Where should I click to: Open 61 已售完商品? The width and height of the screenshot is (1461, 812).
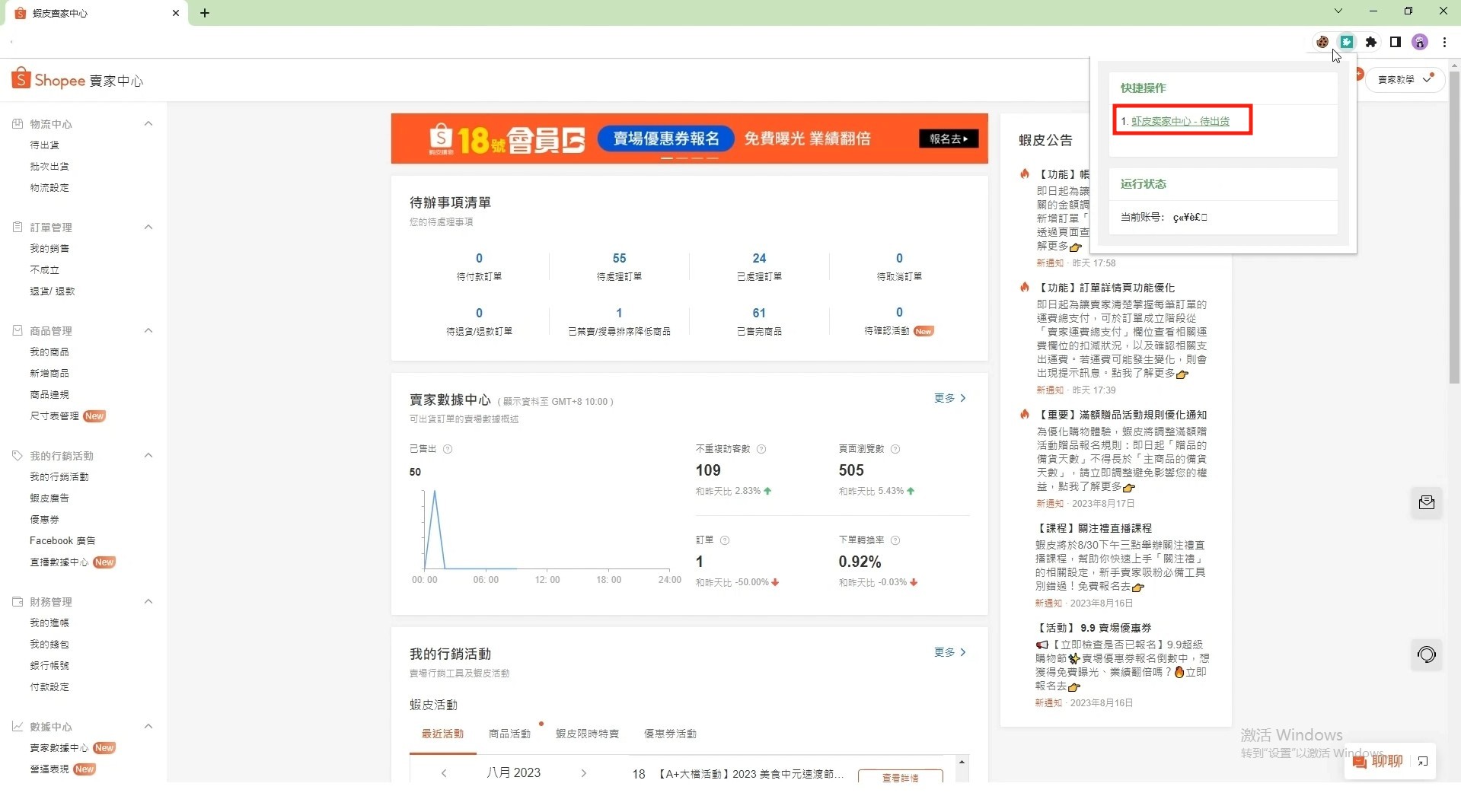coord(759,321)
